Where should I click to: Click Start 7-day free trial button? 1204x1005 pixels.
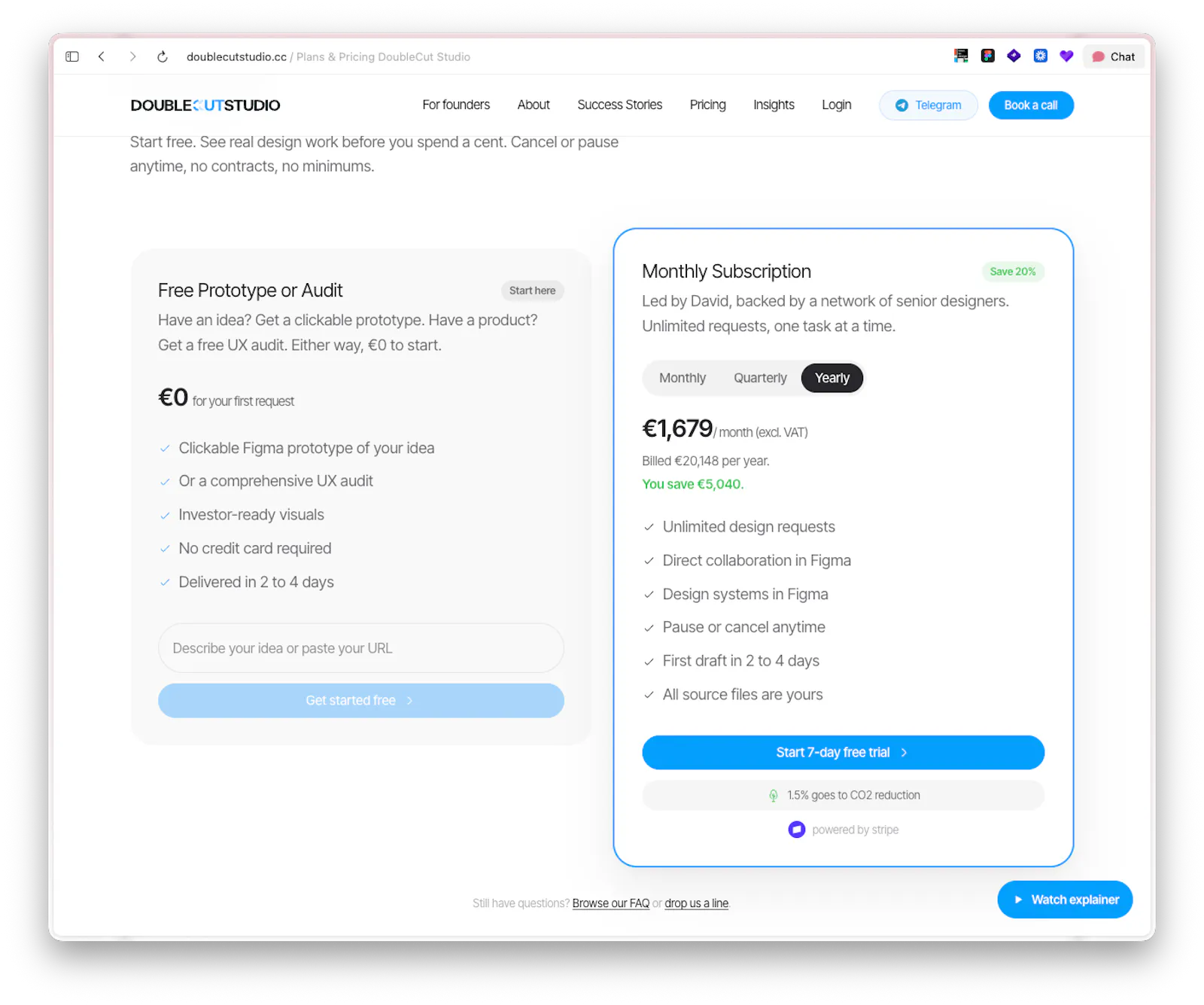(x=843, y=753)
